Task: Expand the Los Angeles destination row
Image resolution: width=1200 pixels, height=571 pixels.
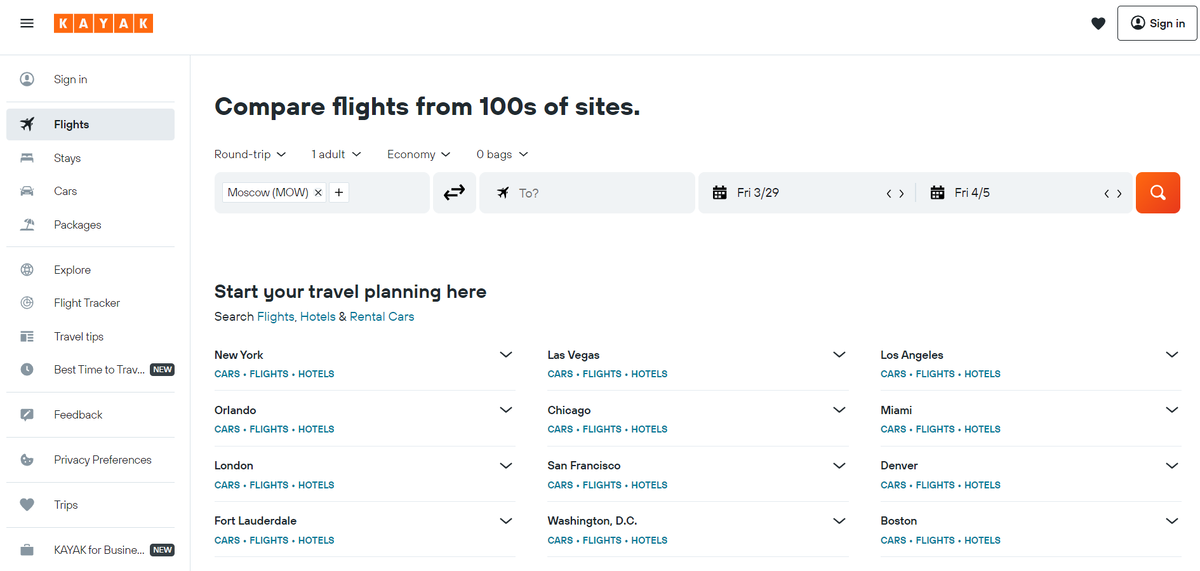Action: (x=1172, y=355)
